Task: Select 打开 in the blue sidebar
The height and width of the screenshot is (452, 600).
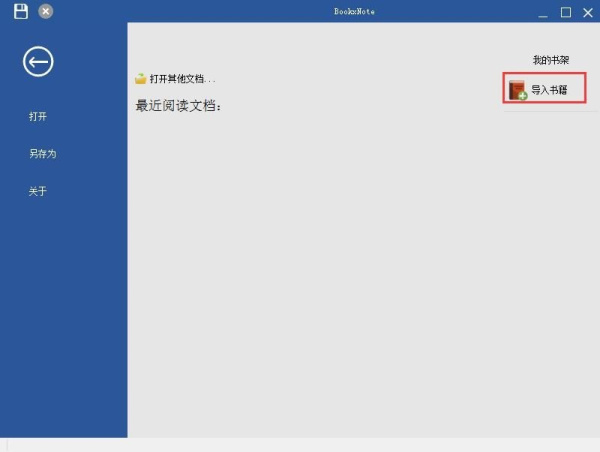Action: pos(38,117)
